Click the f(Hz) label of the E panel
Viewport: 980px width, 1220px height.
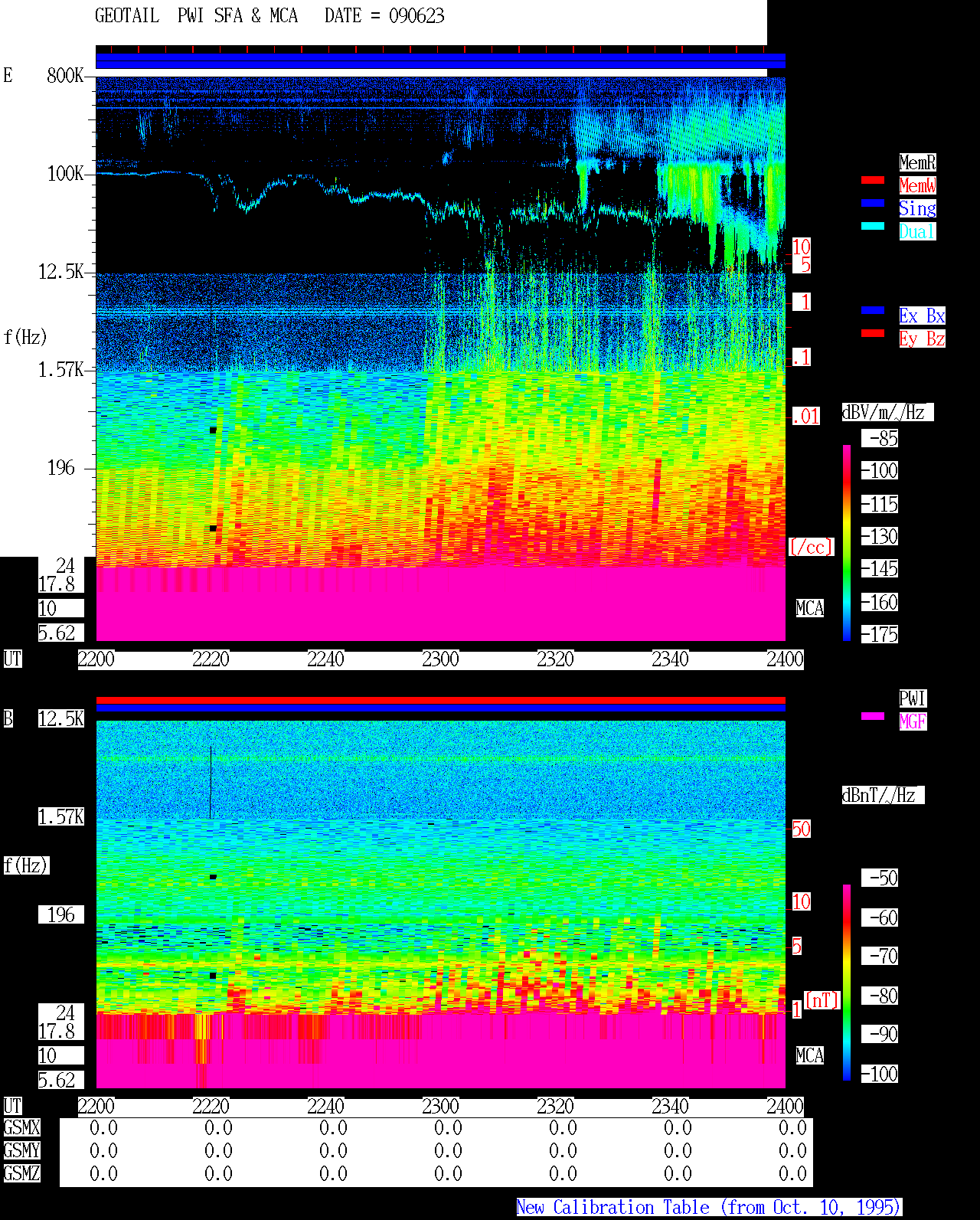(25, 337)
